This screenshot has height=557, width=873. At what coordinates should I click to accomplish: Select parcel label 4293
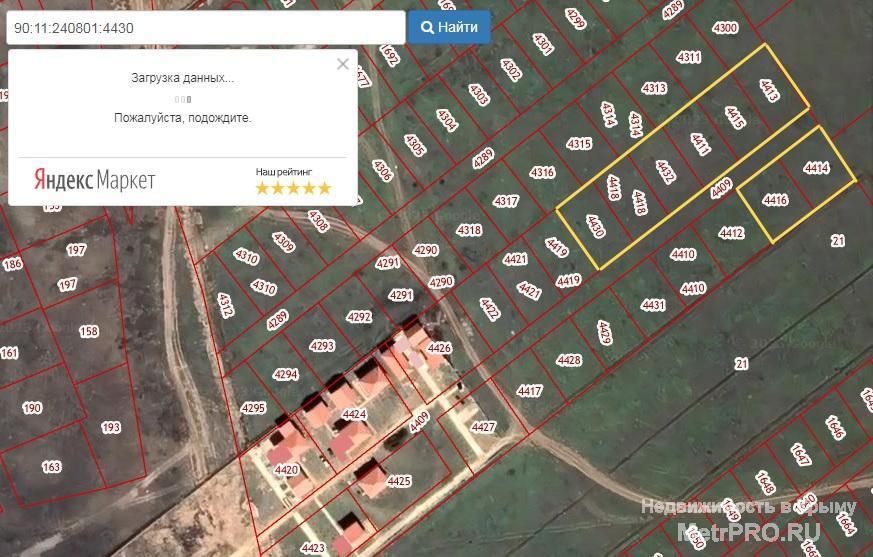click(x=322, y=346)
